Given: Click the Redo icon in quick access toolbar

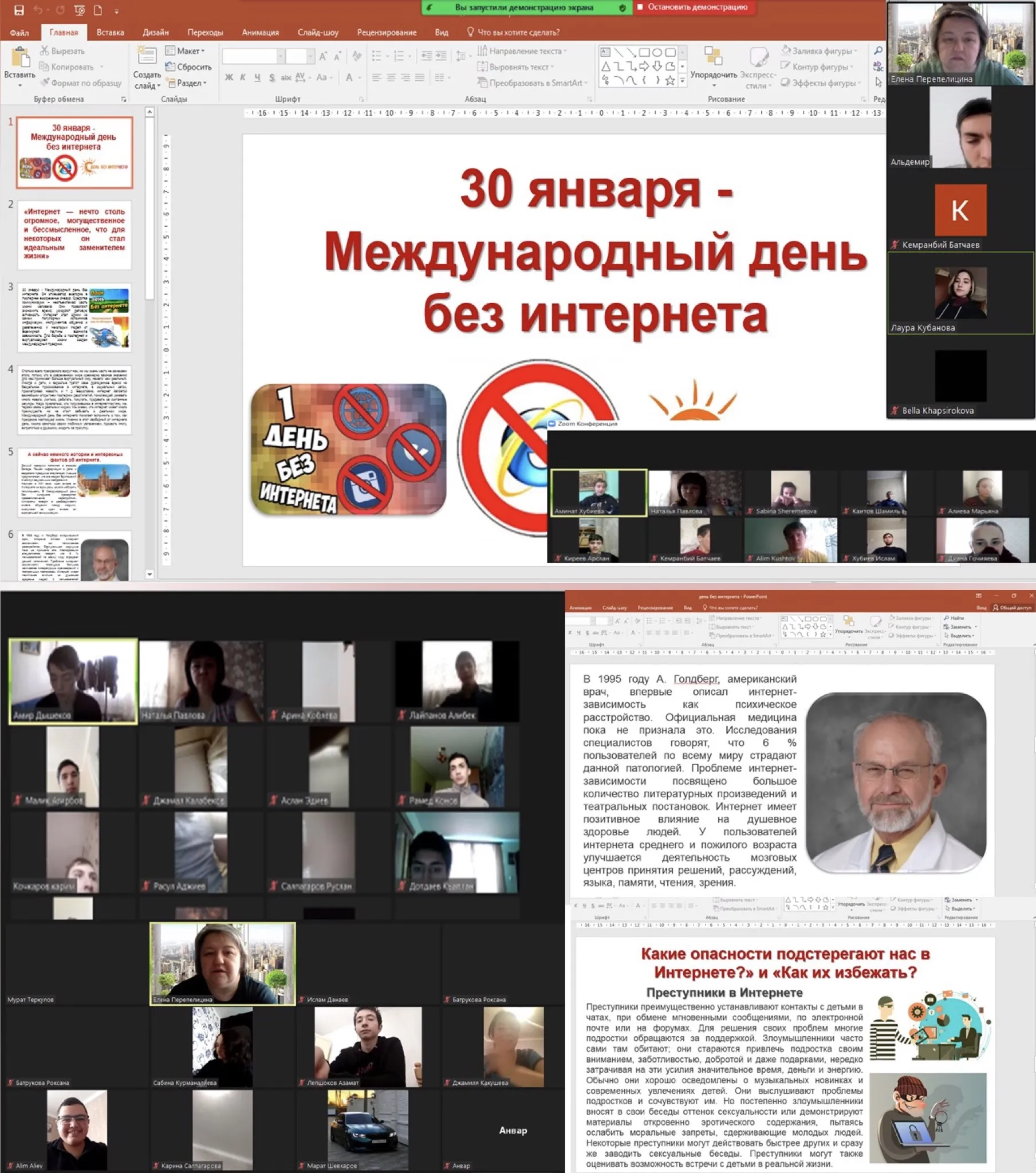Looking at the screenshot, I should tap(60, 10).
